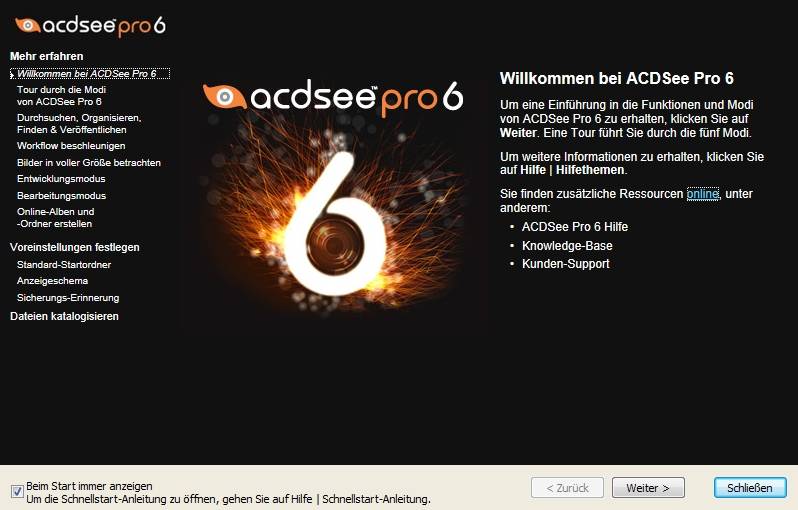
Task: Select 'Anzeigeschema' setting
Action: point(52,280)
